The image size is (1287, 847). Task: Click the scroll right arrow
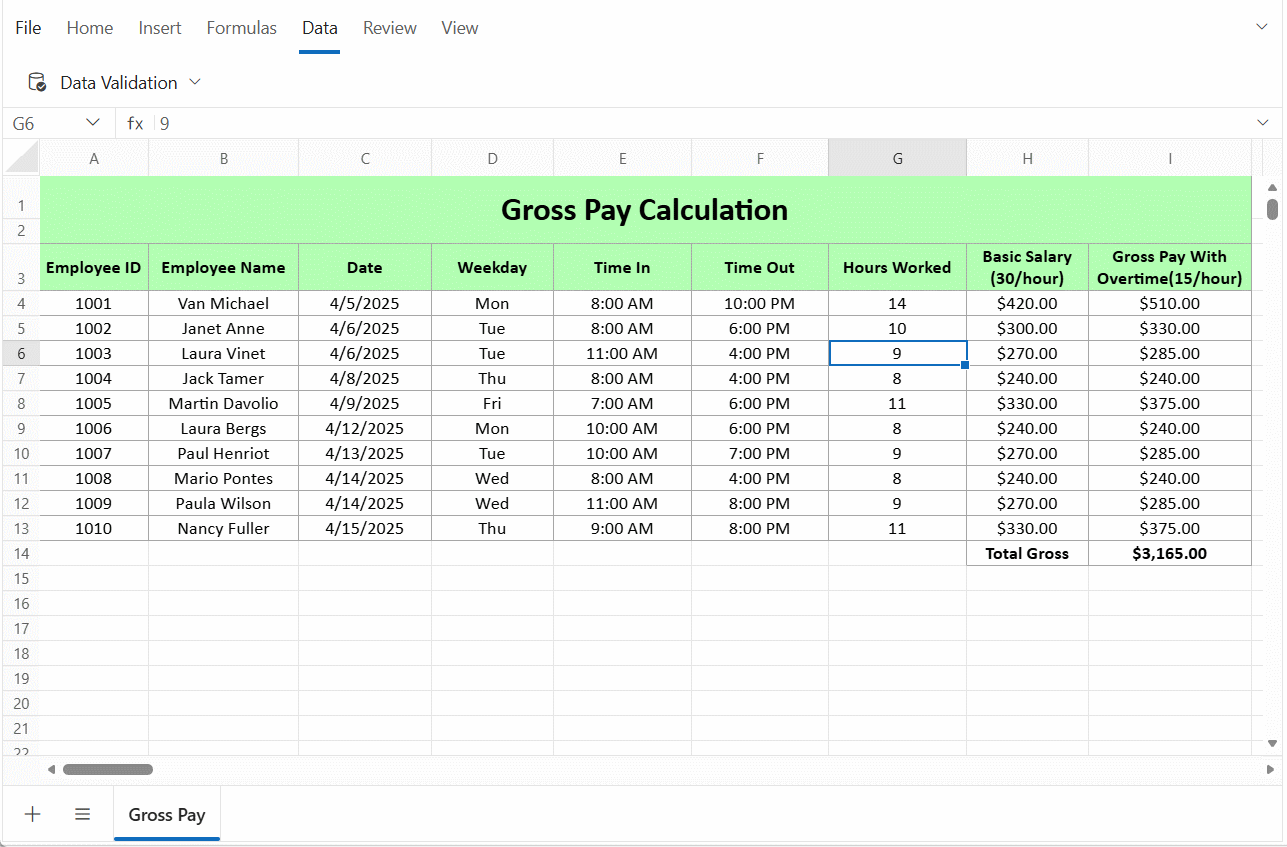(x=1270, y=769)
